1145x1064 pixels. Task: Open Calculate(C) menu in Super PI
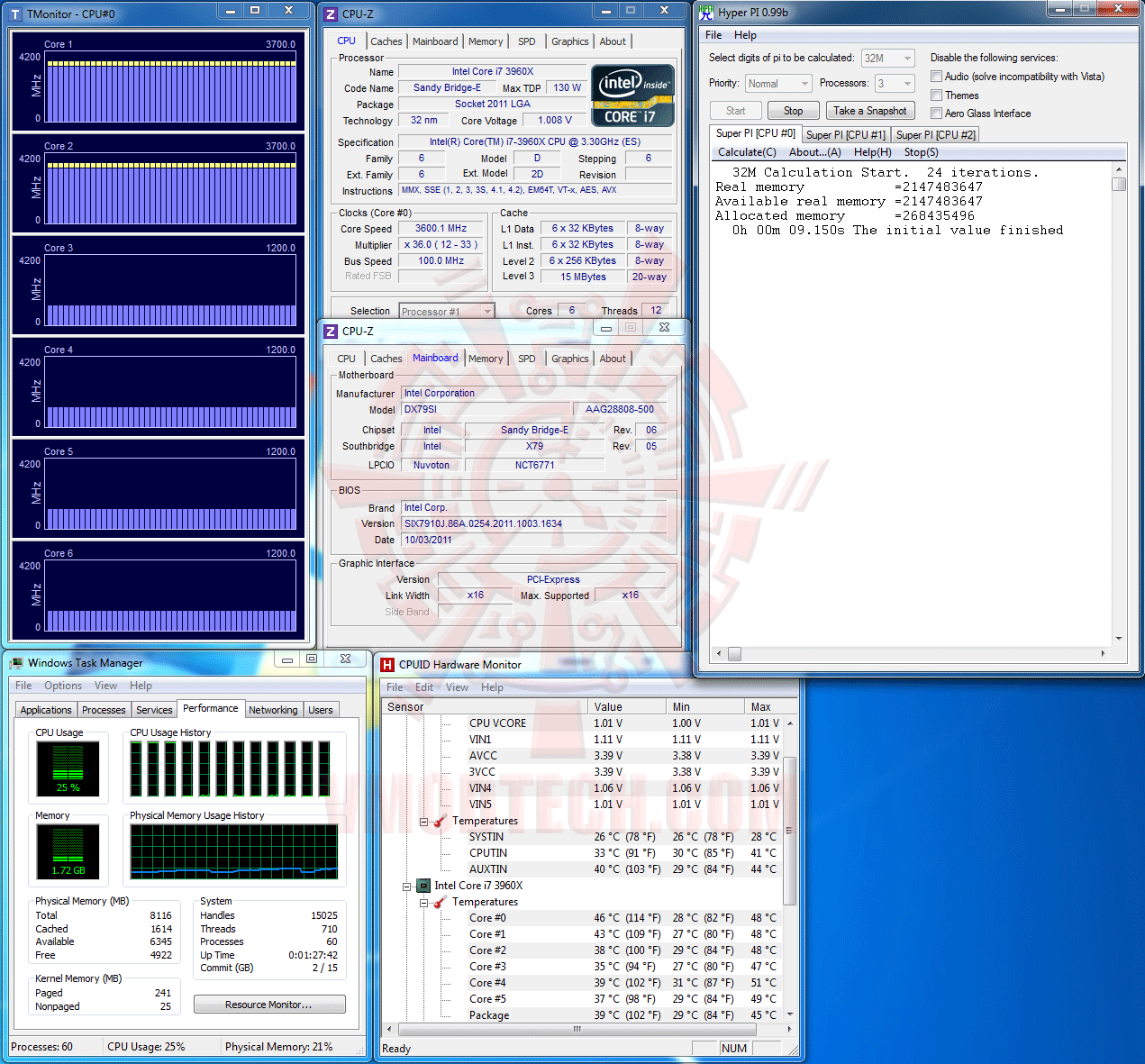click(x=747, y=152)
